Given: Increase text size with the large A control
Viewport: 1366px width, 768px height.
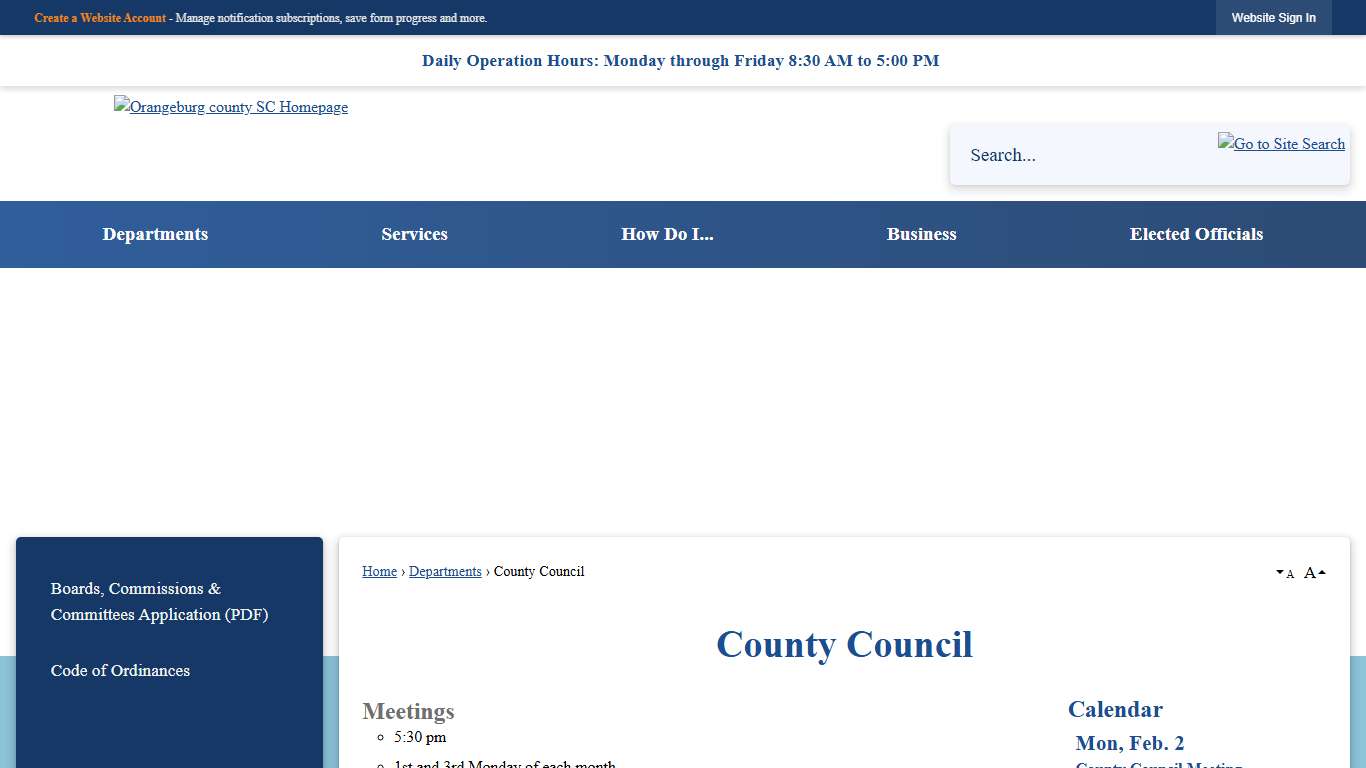Looking at the screenshot, I should click(x=1310, y=572).
